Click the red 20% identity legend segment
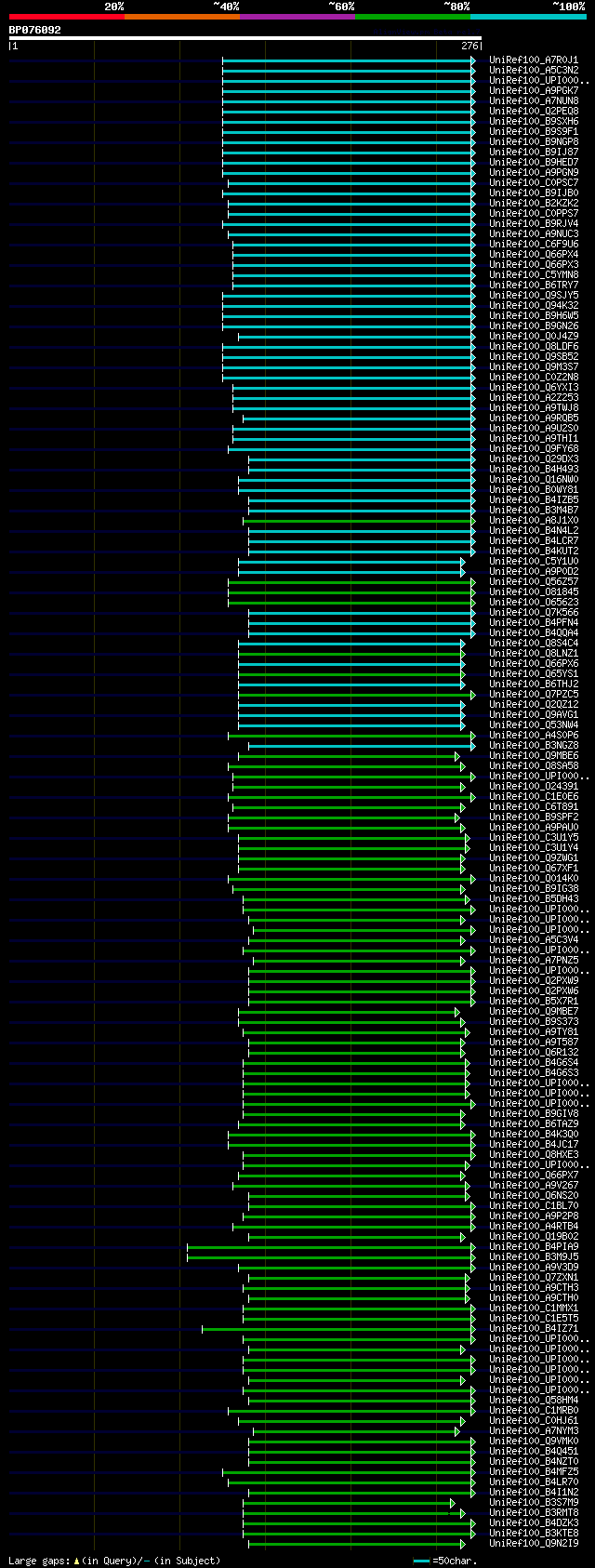Image resolution: width=595 pixels, height=1568 pixels. point(66,17)
